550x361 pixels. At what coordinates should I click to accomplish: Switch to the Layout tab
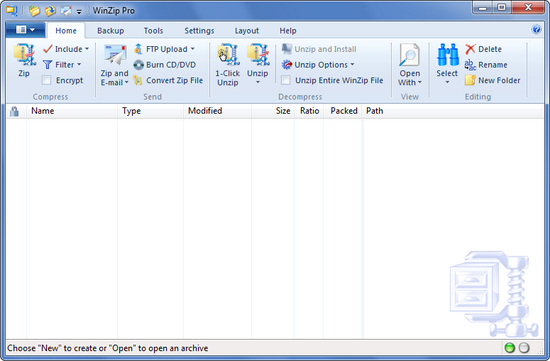[247, 31]
